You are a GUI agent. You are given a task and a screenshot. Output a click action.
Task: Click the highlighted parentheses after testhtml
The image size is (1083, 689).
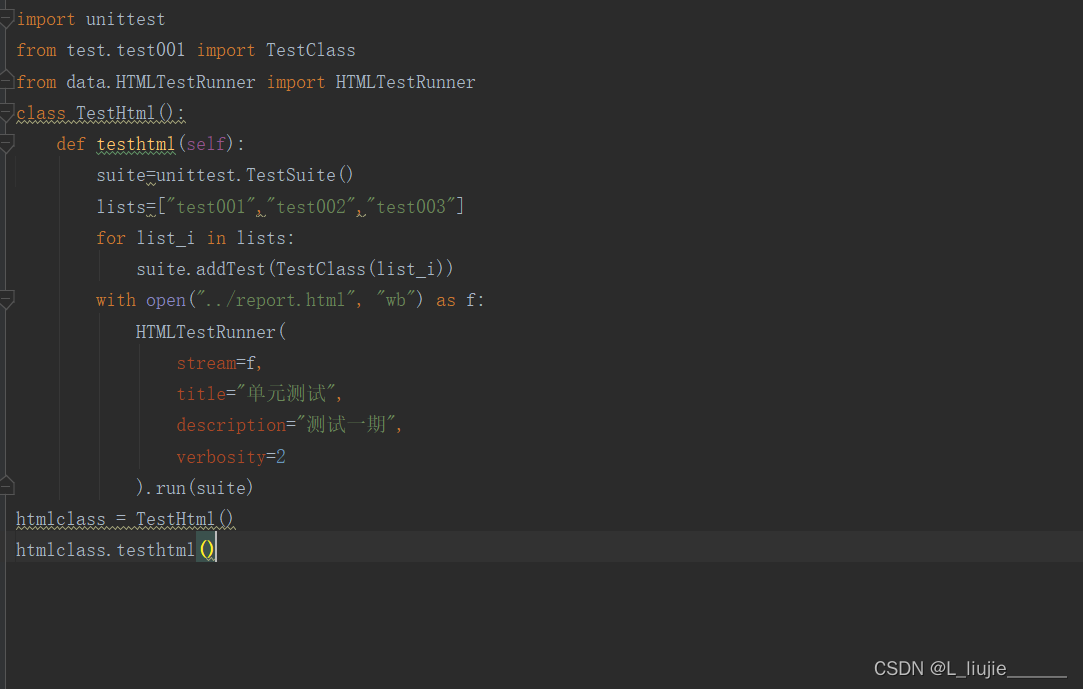coord(207,550)
